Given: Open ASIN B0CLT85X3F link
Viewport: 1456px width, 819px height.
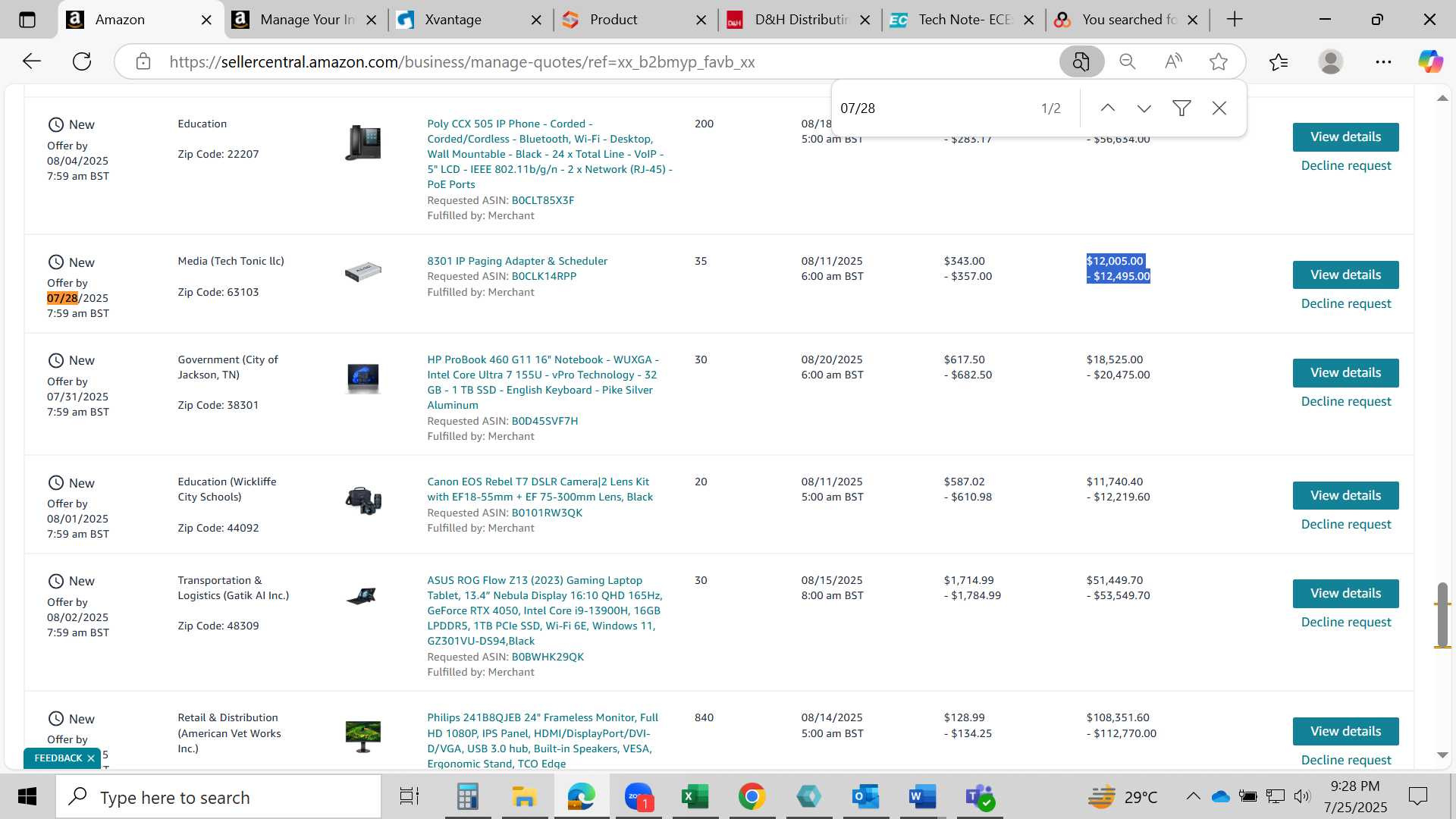Looking at the screenshot, I should [543, 200].
